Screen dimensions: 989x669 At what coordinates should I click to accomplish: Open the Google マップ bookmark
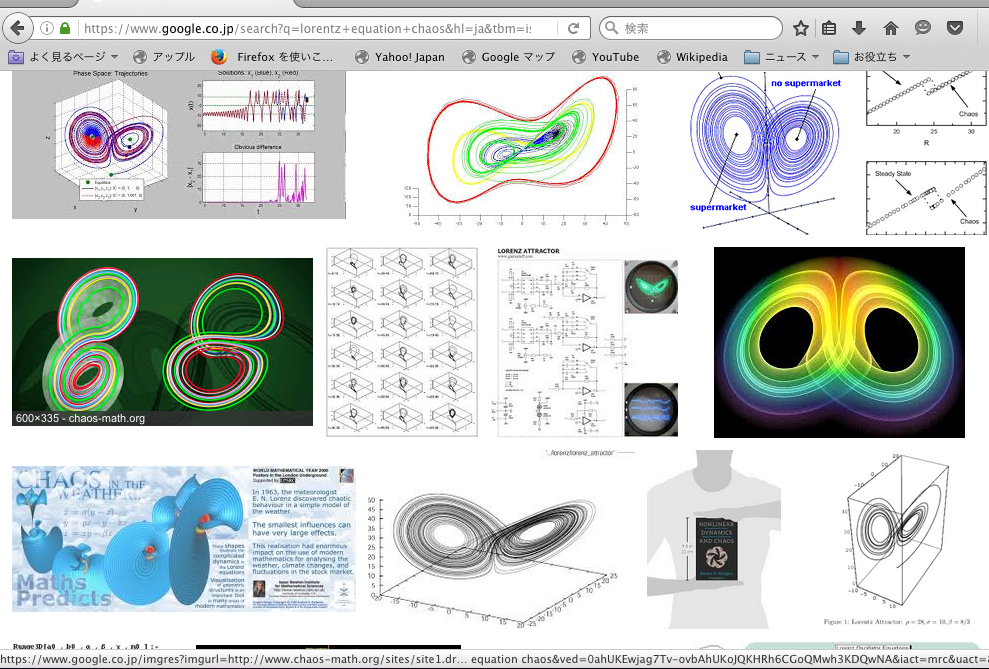508,57
